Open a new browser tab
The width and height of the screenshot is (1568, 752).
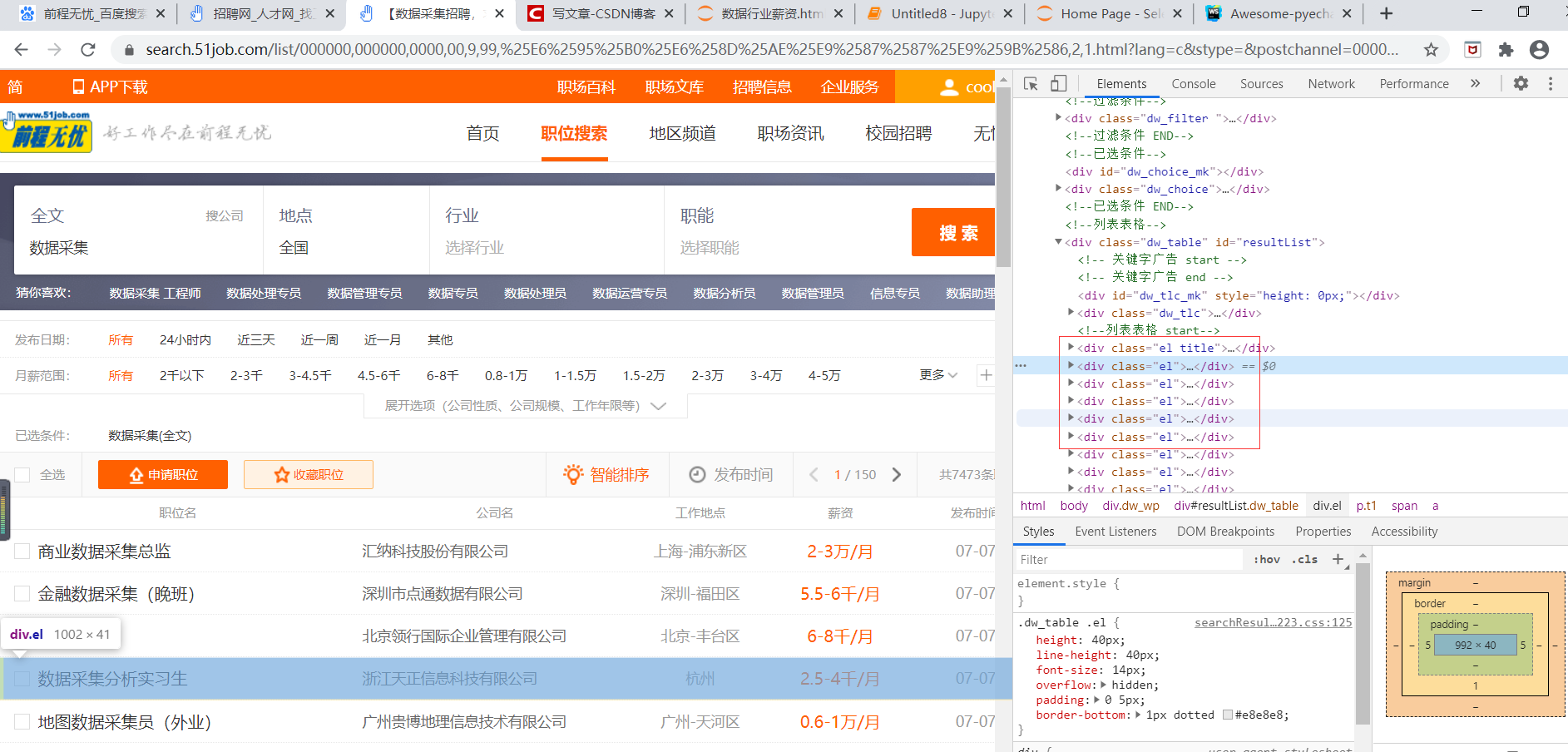[x=1386, y=13]
